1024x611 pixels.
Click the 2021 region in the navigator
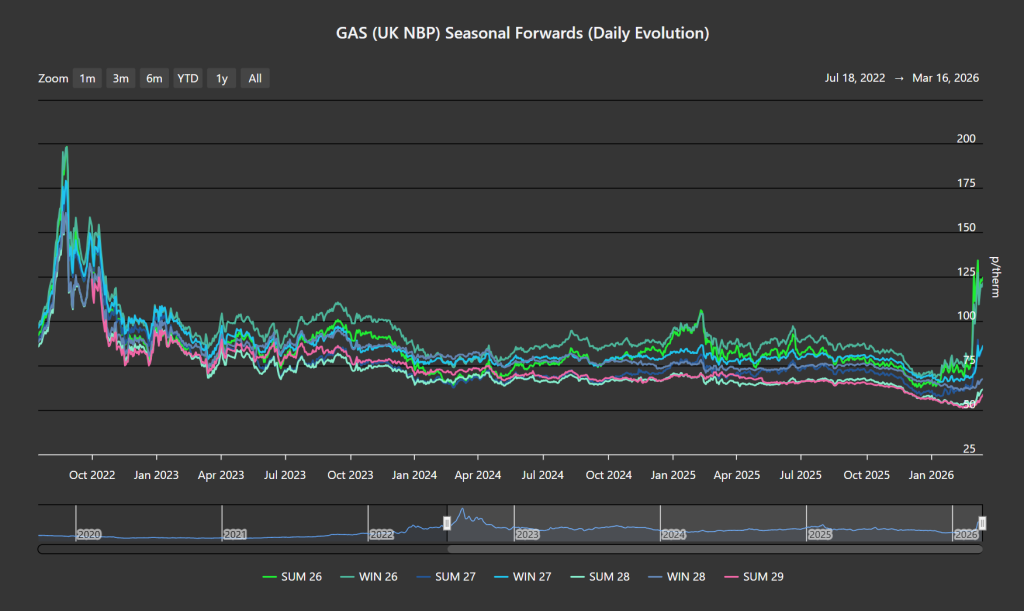click(x=235, y=535)
